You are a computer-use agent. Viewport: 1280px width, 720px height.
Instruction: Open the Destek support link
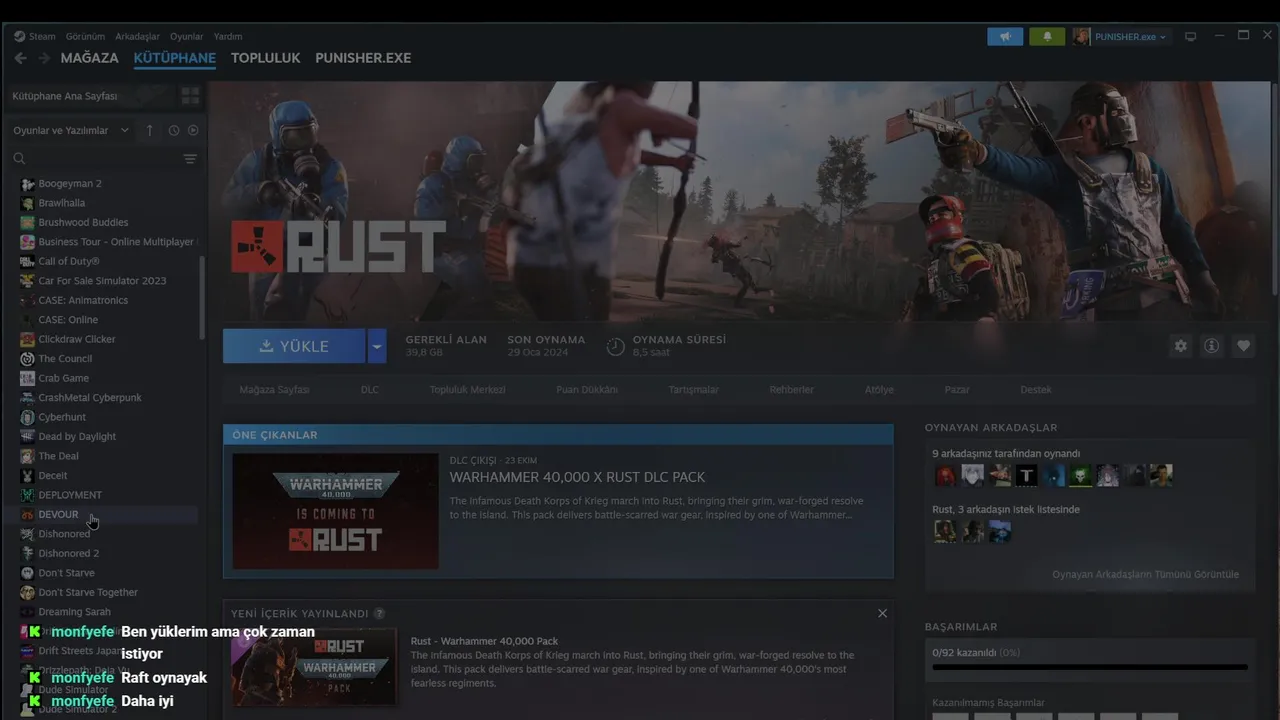coord(1036,390)
